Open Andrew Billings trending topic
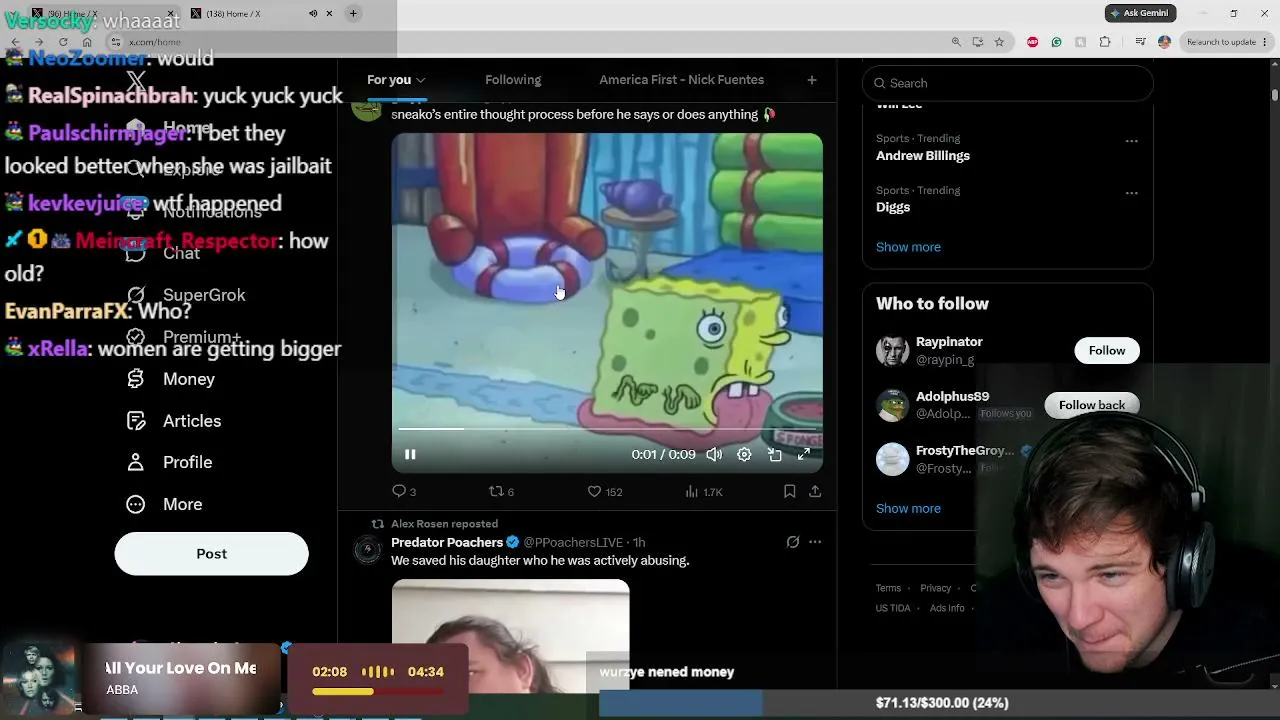The width and height of the screenshot is (1280, 720). click(x=923, y=156)
